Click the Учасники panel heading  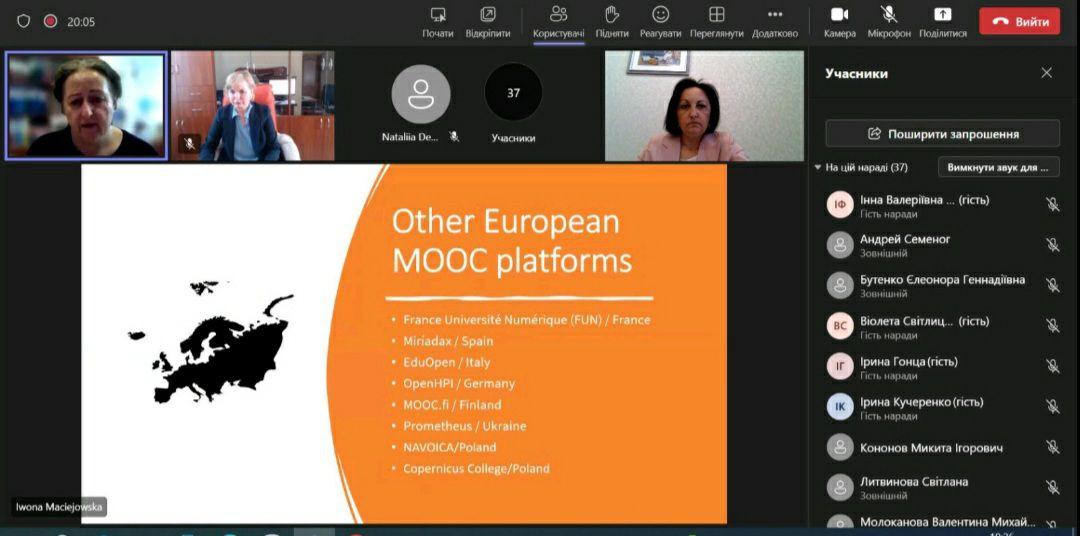click(857, 74)
